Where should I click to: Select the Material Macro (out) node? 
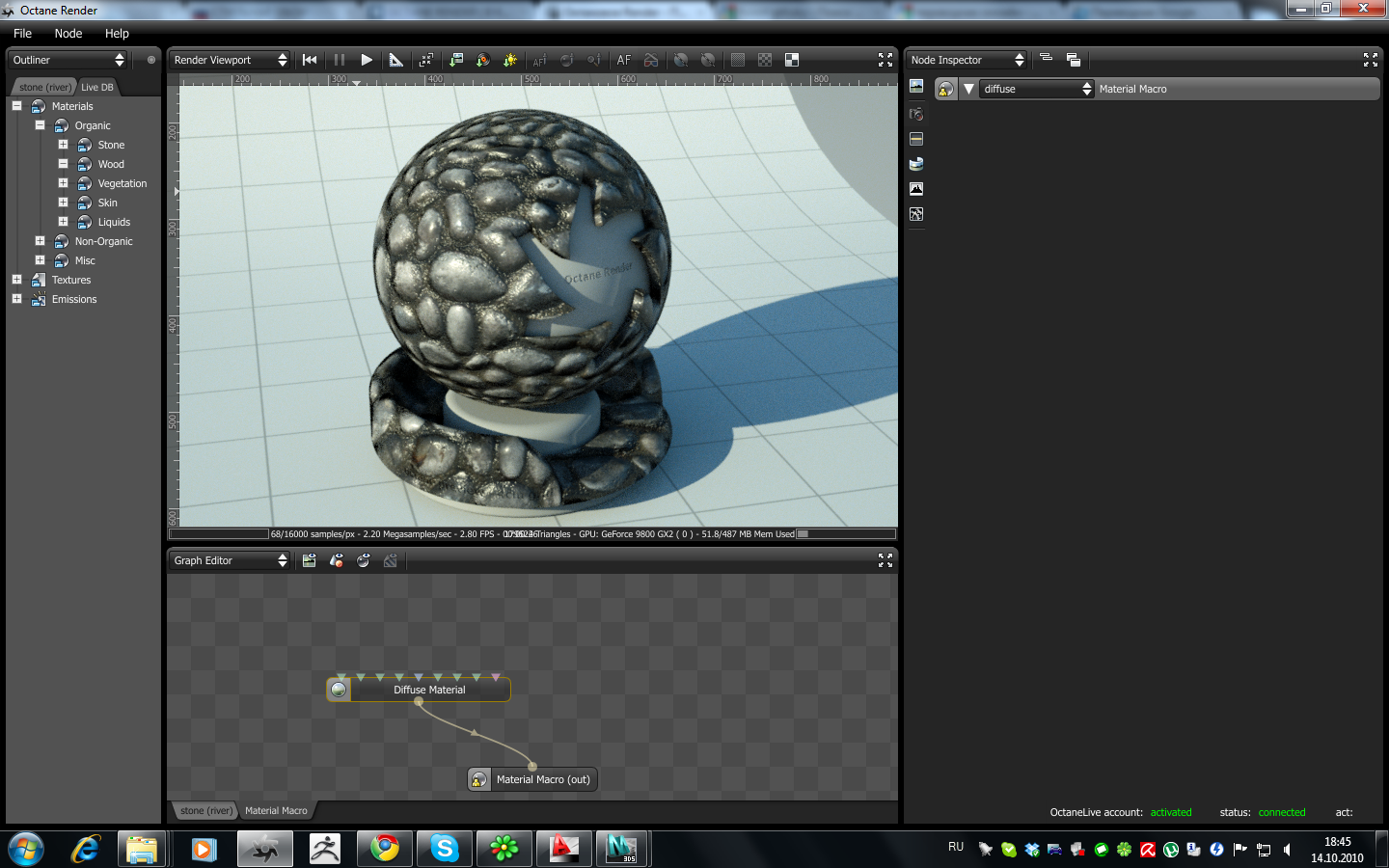pyautogui.click(x=532, y=779)
